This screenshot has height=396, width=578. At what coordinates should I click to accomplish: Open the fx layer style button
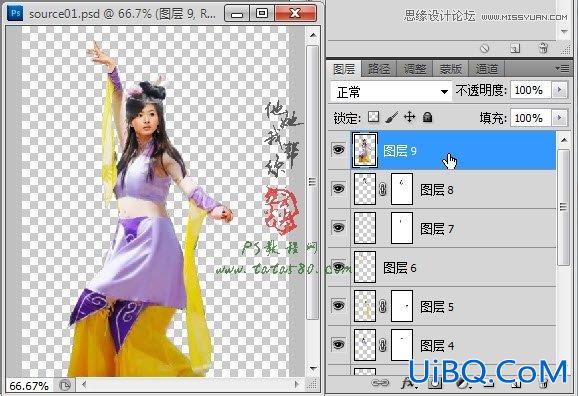pos(408,384)
